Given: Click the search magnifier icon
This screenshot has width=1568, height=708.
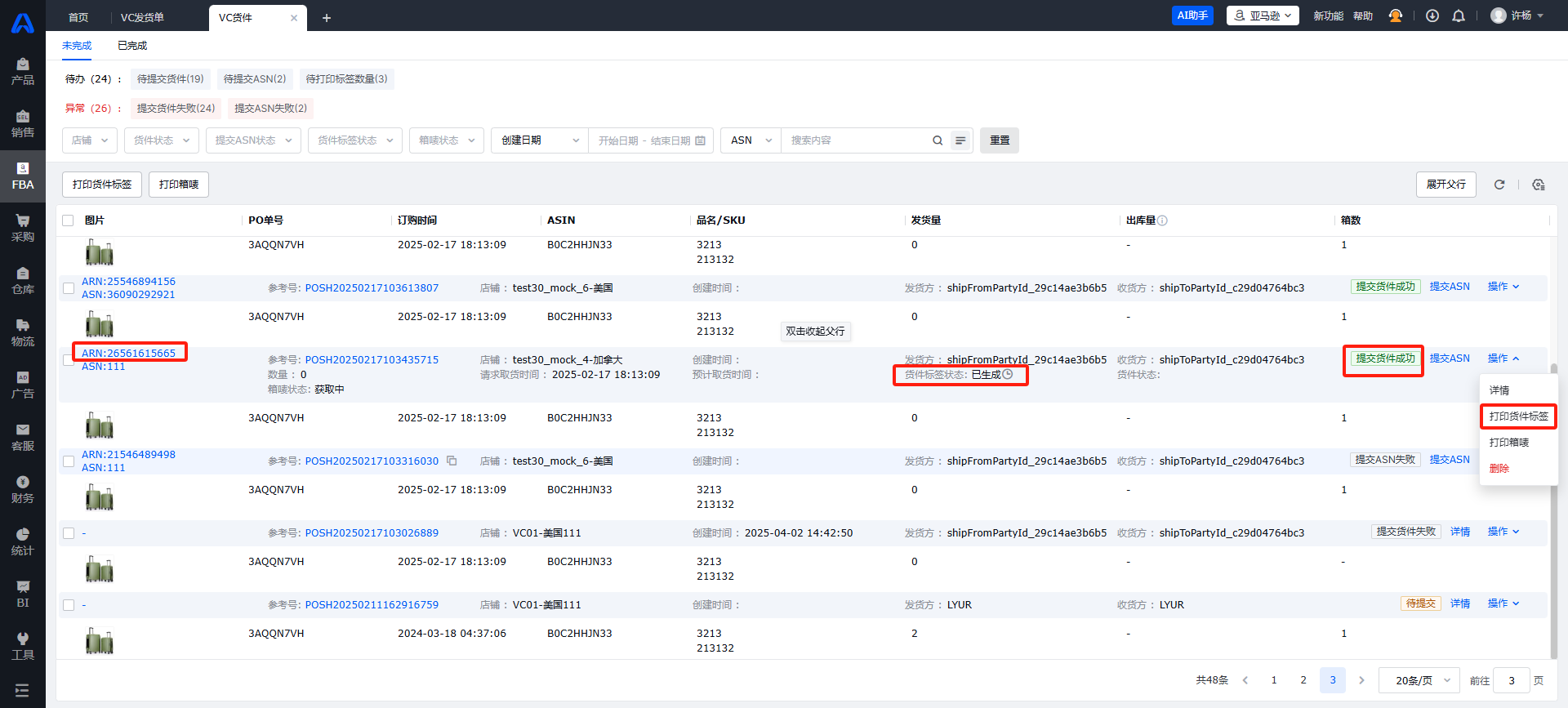Looking at the screenshot, I should [938, 140].
